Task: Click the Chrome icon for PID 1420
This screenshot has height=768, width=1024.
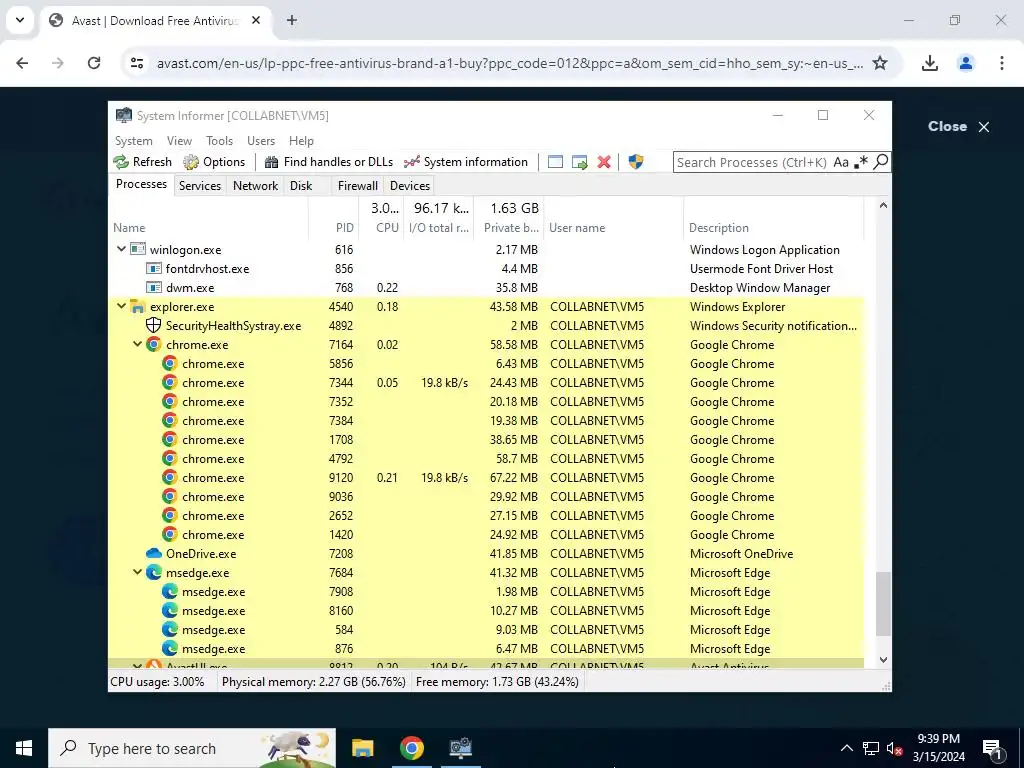Action: (170, 534)
